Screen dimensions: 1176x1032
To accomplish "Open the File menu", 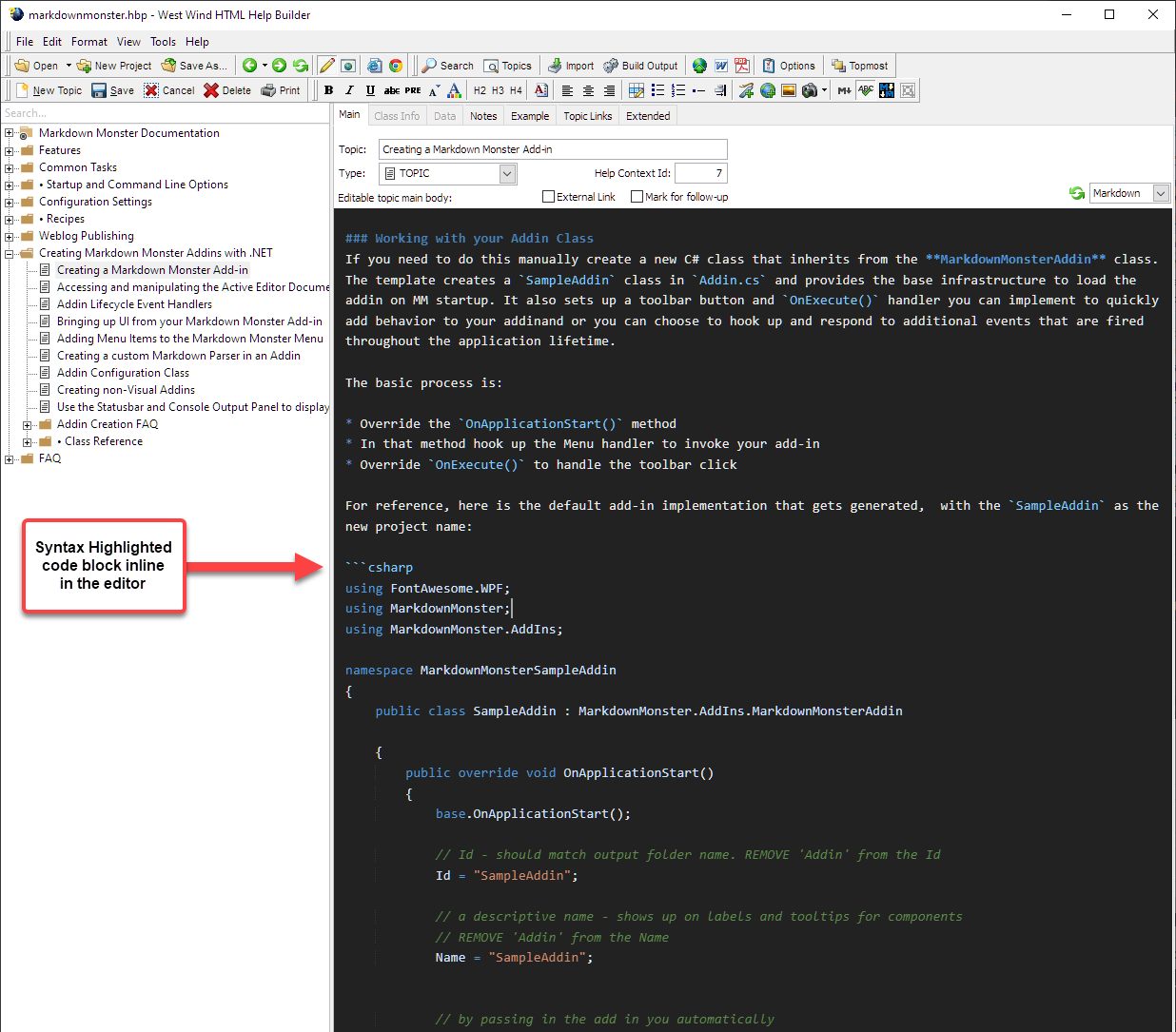I will tap(25, 42).
